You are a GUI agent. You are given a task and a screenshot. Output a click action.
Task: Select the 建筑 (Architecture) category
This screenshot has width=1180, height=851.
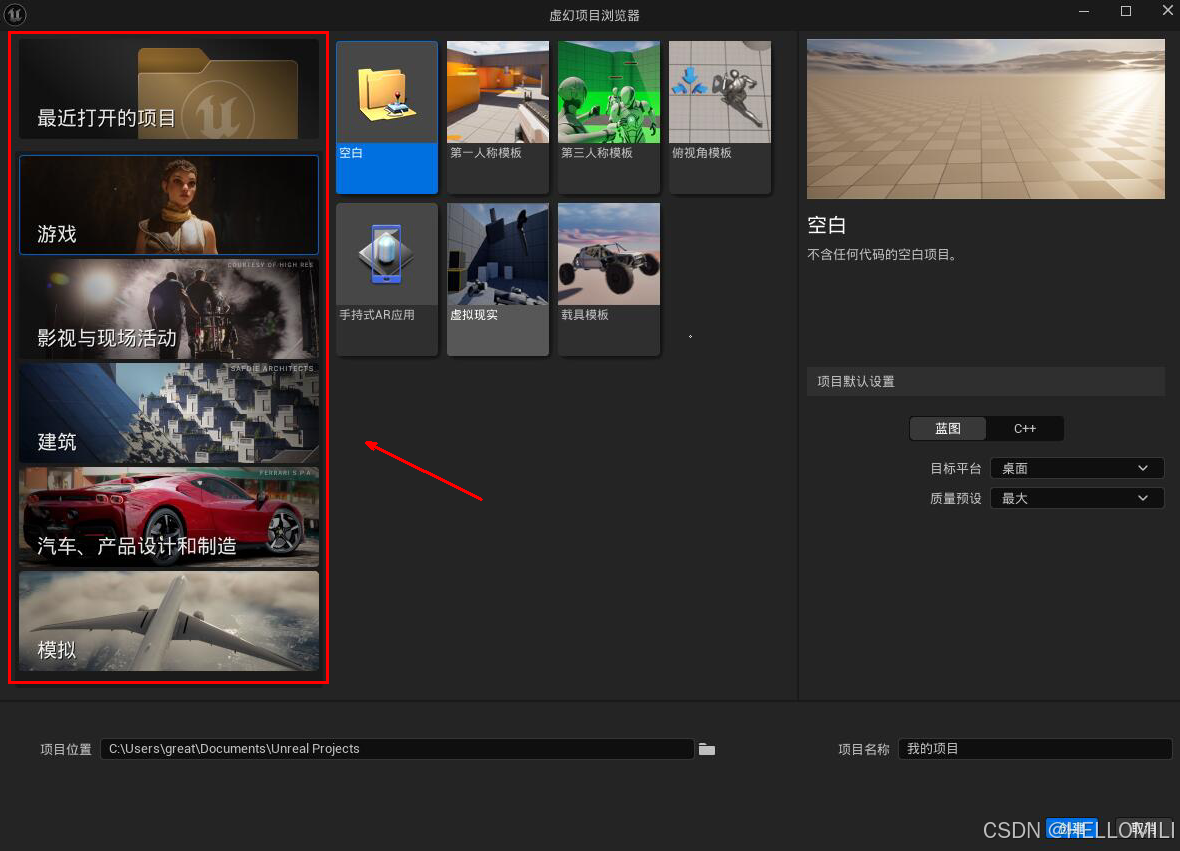coord(169,413)
